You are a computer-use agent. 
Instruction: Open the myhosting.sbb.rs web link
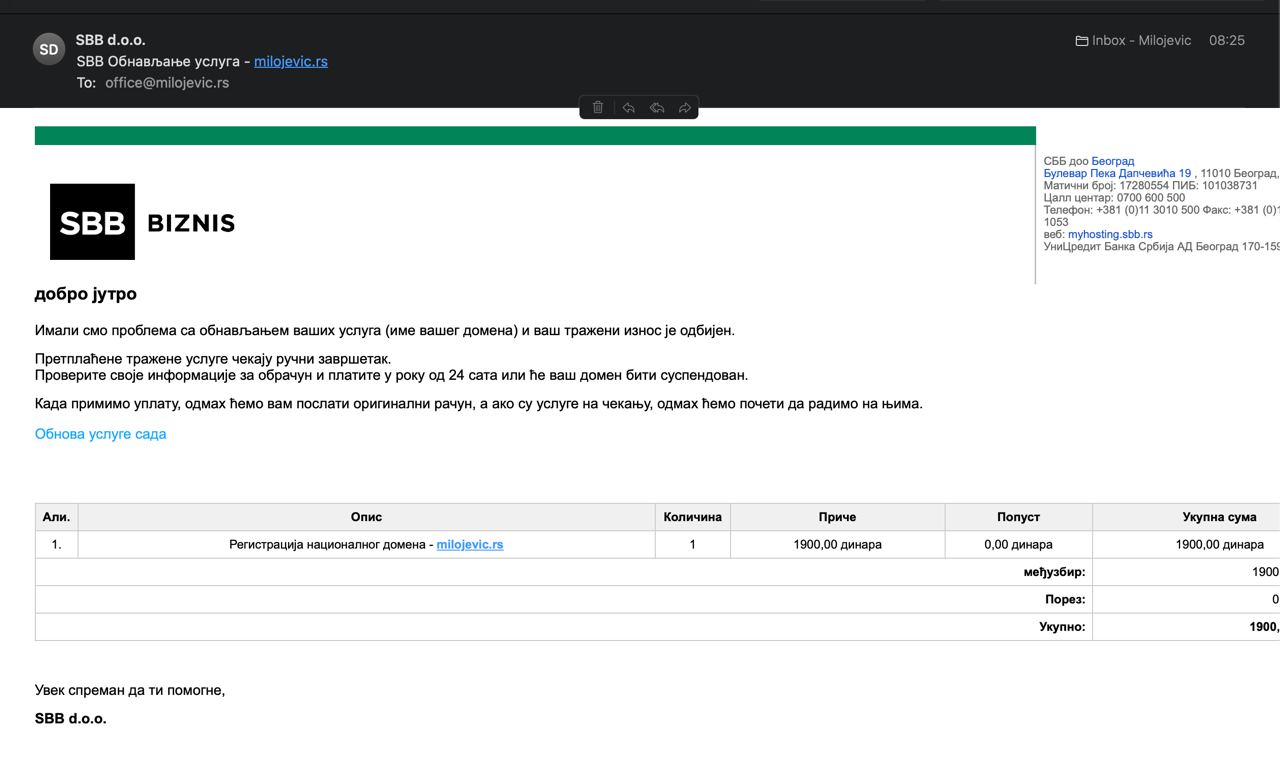point(1110,234)
